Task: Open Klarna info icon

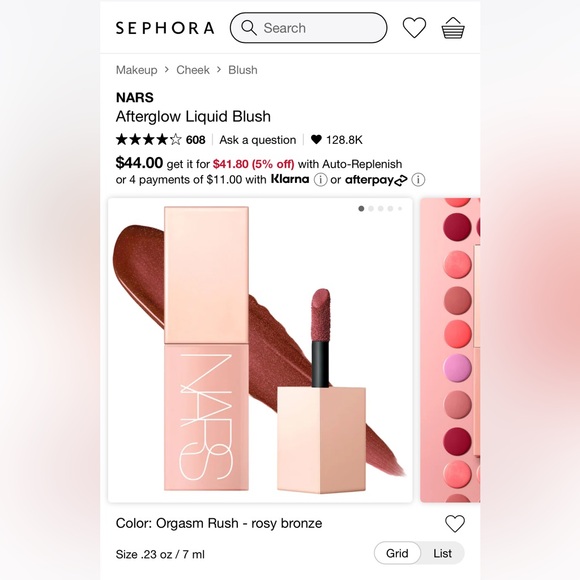Action: click(320, 180)
